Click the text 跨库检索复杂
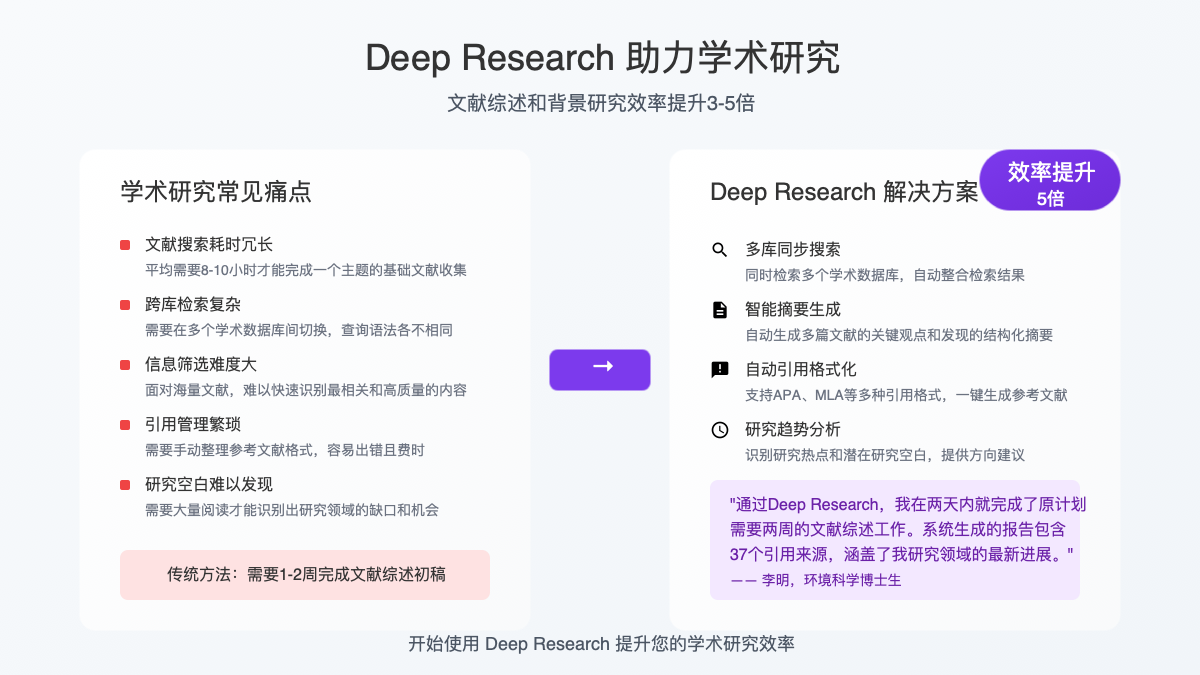Image resolution: width=1200 pixels, height=675 pixels. pyautogui.click(x=193, y=304)
